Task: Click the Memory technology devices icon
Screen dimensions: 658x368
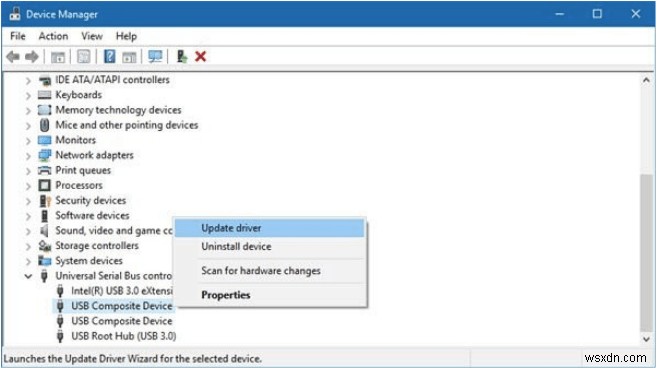Action: point(44,110)
